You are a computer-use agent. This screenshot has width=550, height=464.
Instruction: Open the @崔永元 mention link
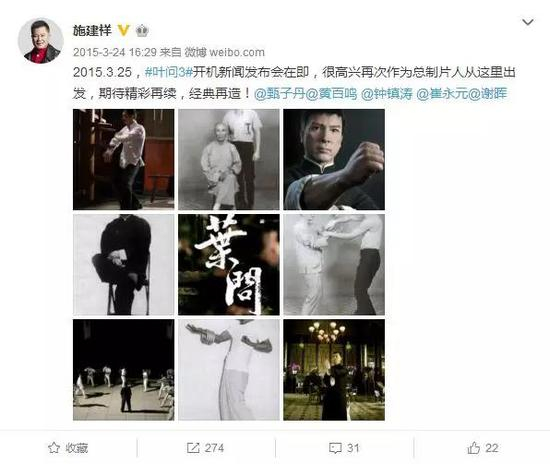pos(442,94)
